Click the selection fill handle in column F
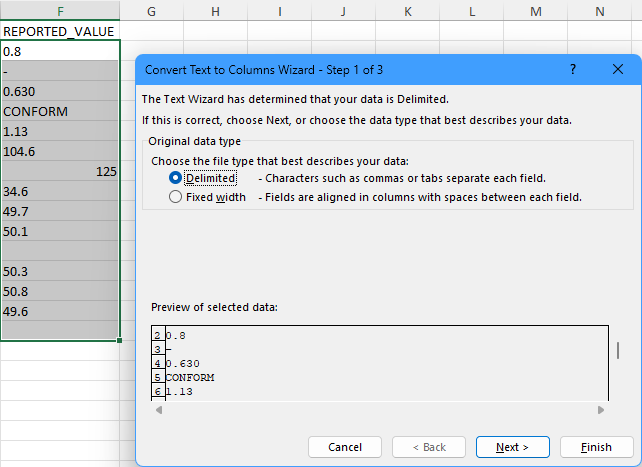This screenshot has width=642, height=467. pos(119,340)
